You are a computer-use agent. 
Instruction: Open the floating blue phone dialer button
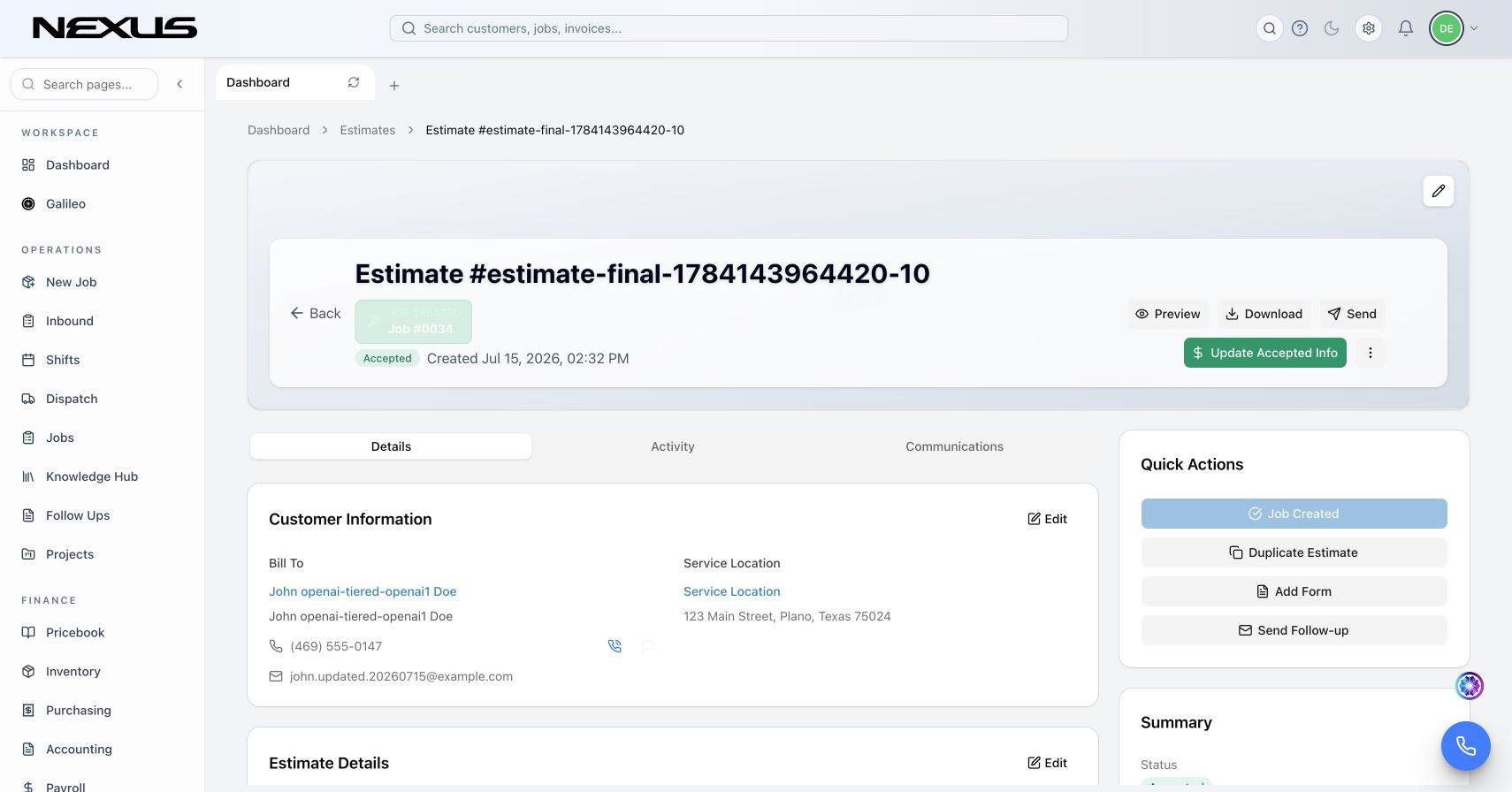pyautogui.click(x=1466, y=746)
